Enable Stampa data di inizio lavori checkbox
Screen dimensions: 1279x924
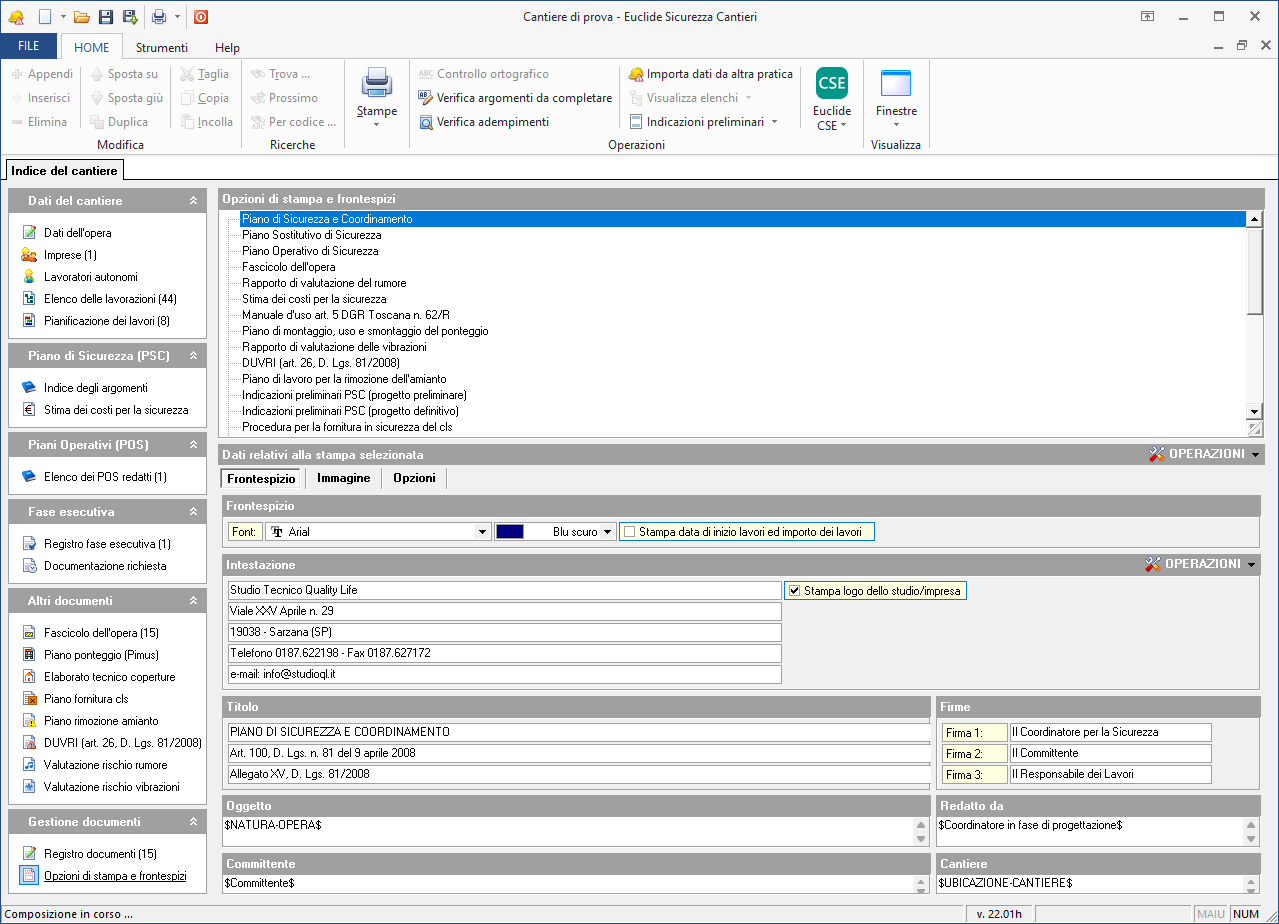tap(629, 532)
